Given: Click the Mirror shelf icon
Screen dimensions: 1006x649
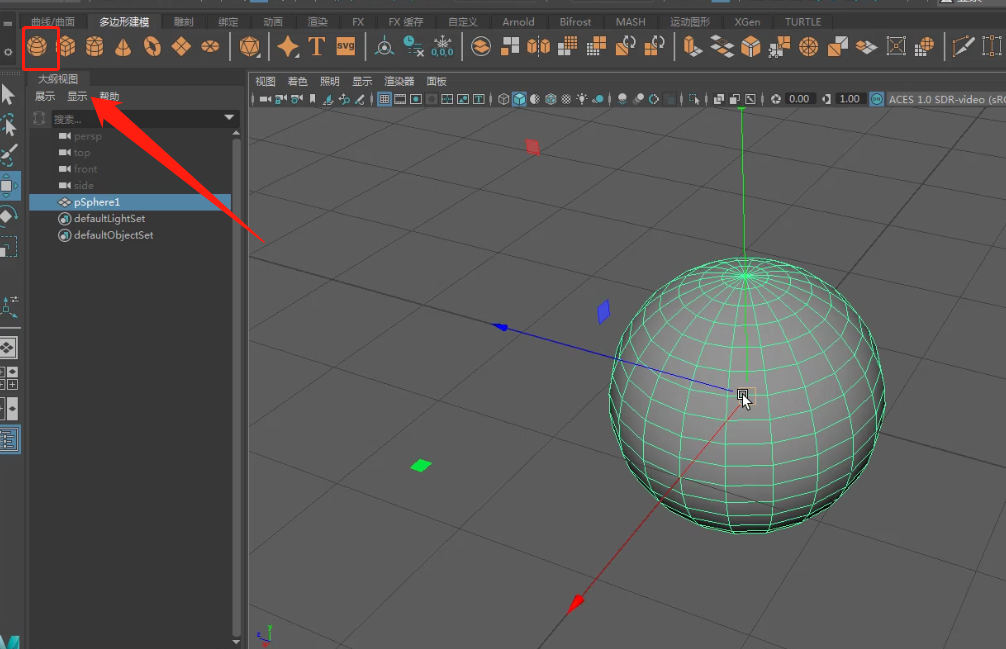Looking at the screenshot, I should click(x=538, y=46).
